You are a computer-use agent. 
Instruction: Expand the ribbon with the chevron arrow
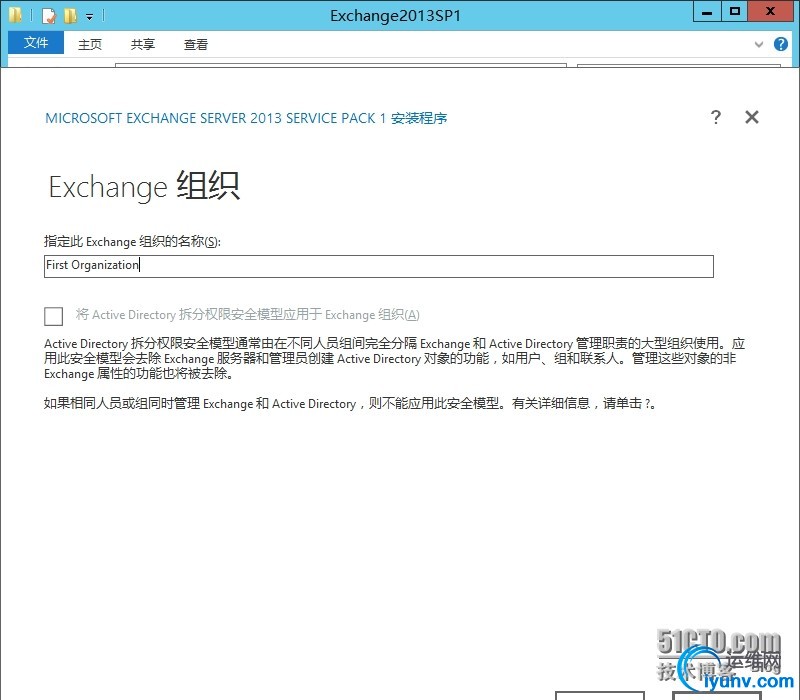pos(759,44)
